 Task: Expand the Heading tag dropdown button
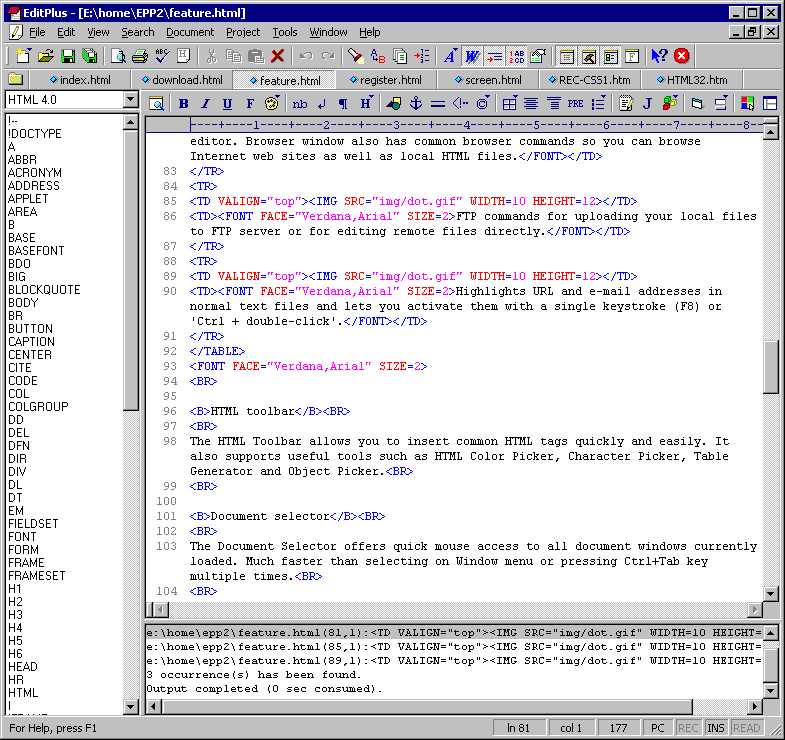pyautogui.click(x=367, y=103)
